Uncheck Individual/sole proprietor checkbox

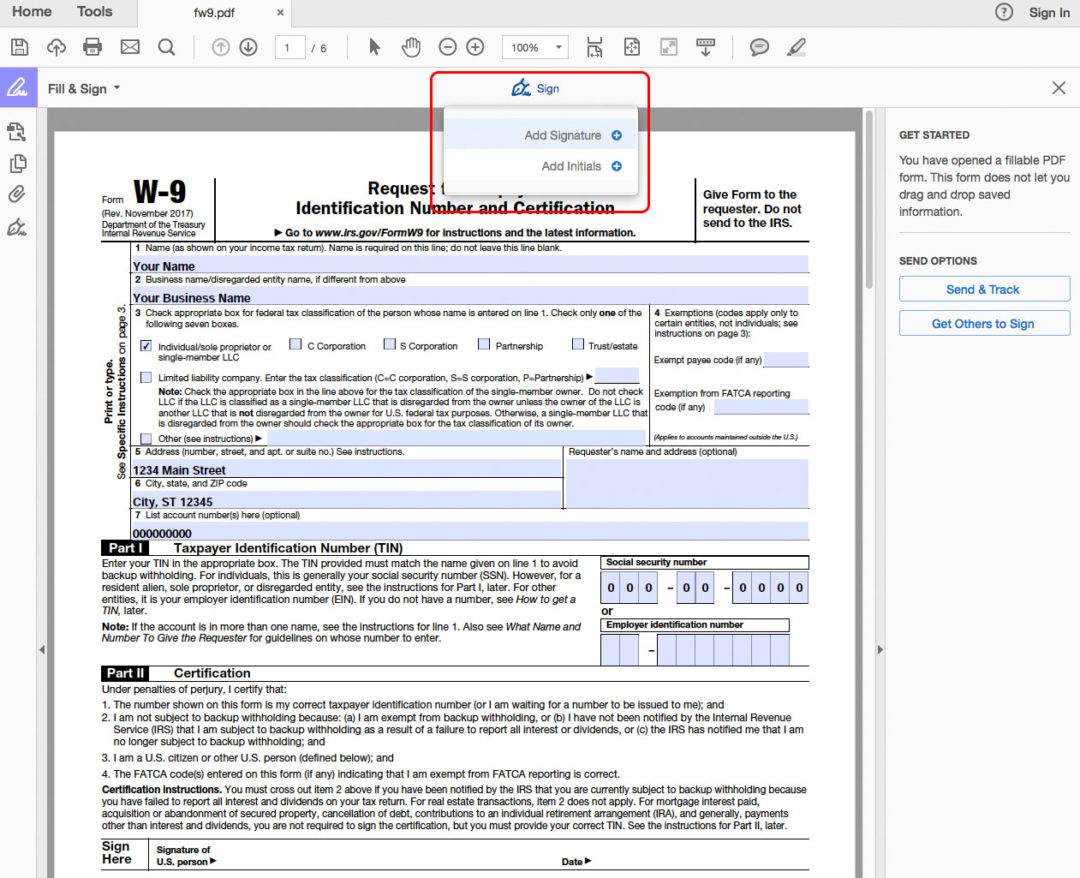coord(146,346)
